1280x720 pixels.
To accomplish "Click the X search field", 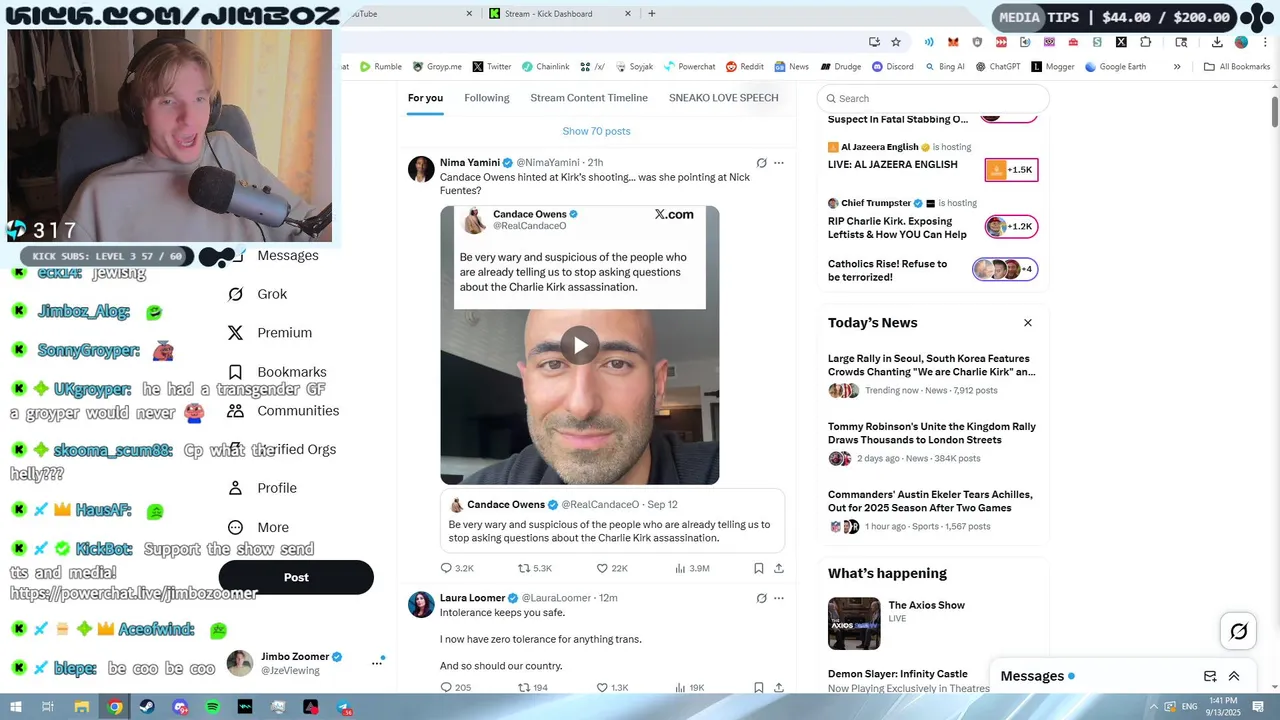I will coord(933,98).
